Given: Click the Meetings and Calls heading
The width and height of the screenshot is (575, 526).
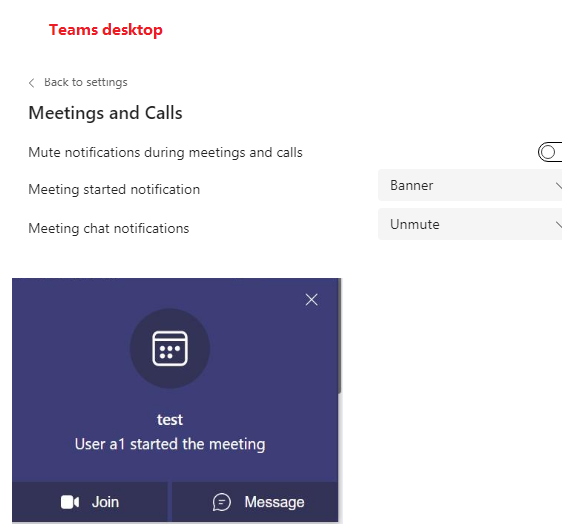Looking at the screenshot, I should coord(105,113).
